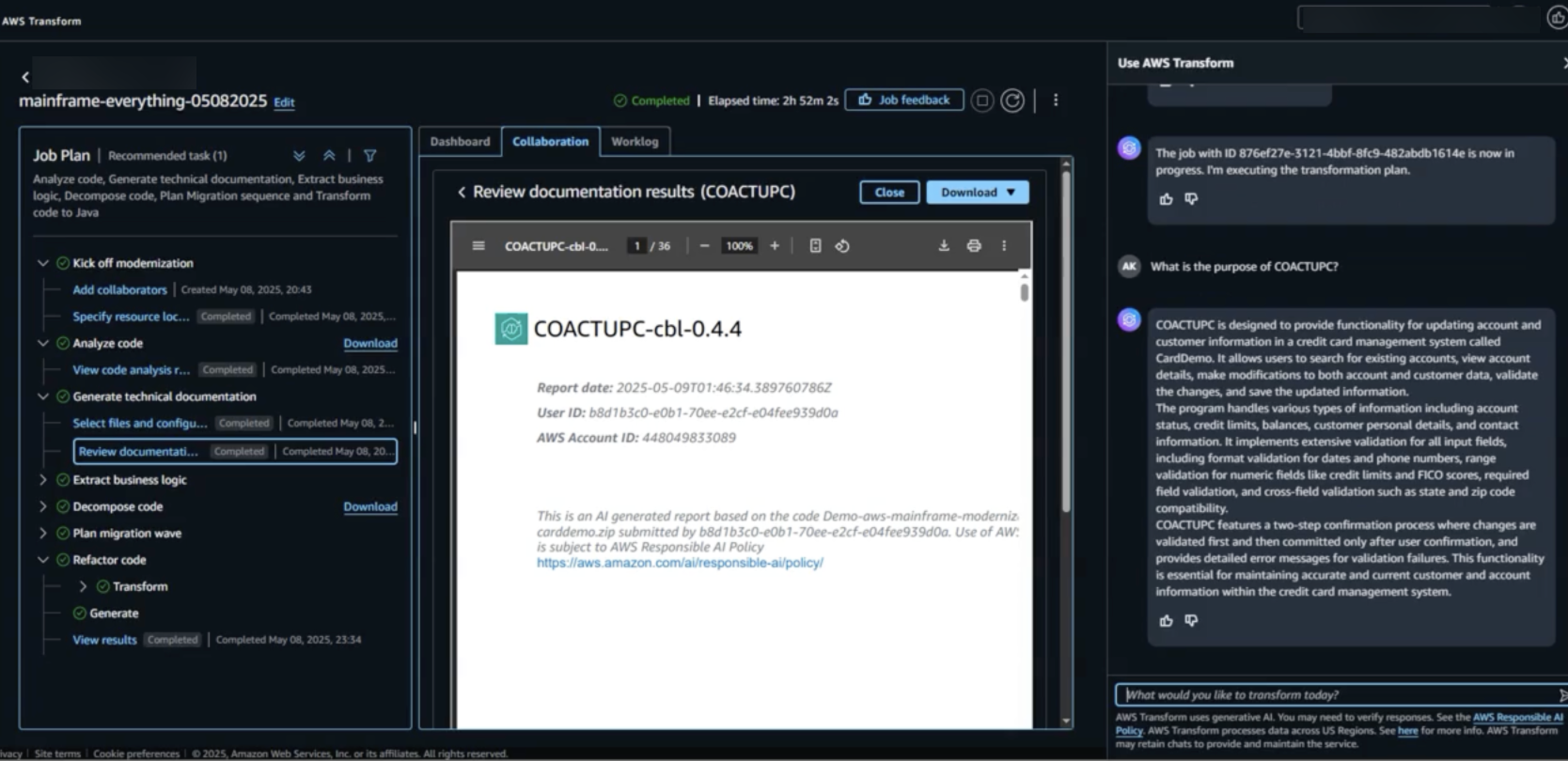Open the View results task
The image size is (1568, 761).
point(105,640)
